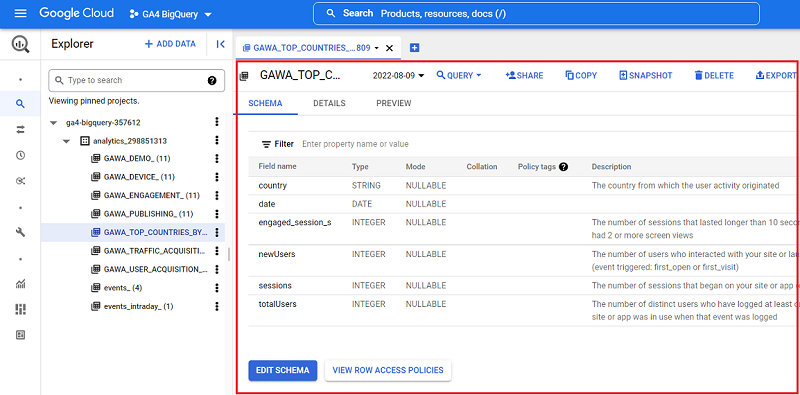Open actions menu for GAWA_DEMO_ table
The height and width of the screenshot is (395, 800).
coord(217,159)
